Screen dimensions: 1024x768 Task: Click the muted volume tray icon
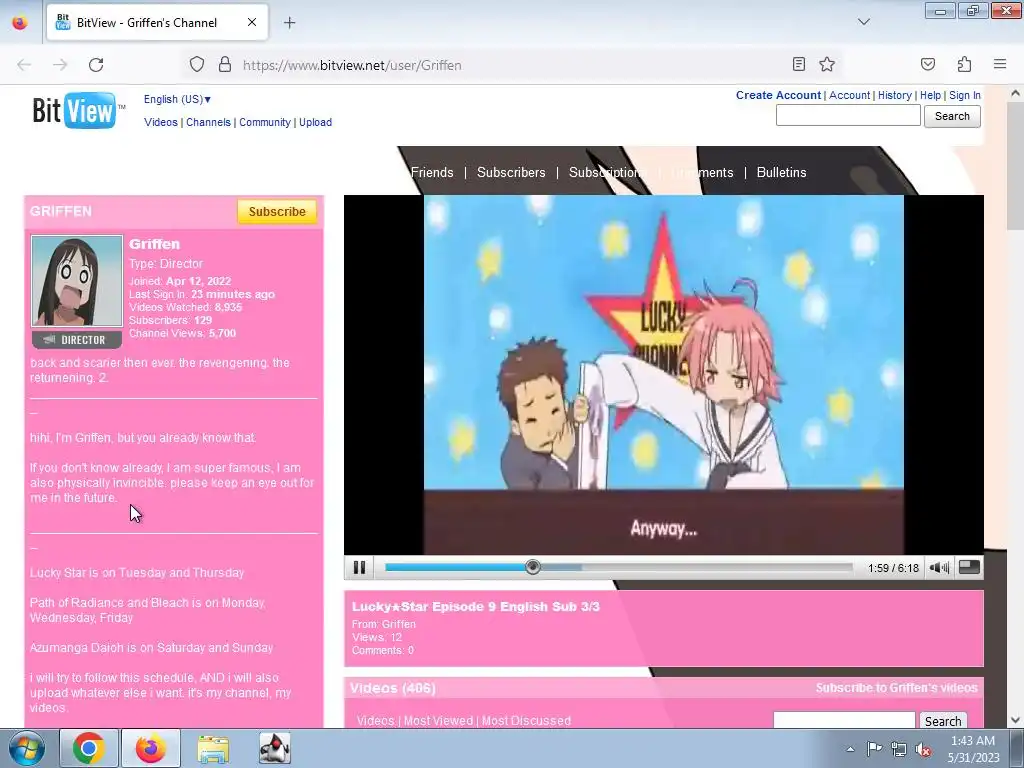(x=923, y=749)
